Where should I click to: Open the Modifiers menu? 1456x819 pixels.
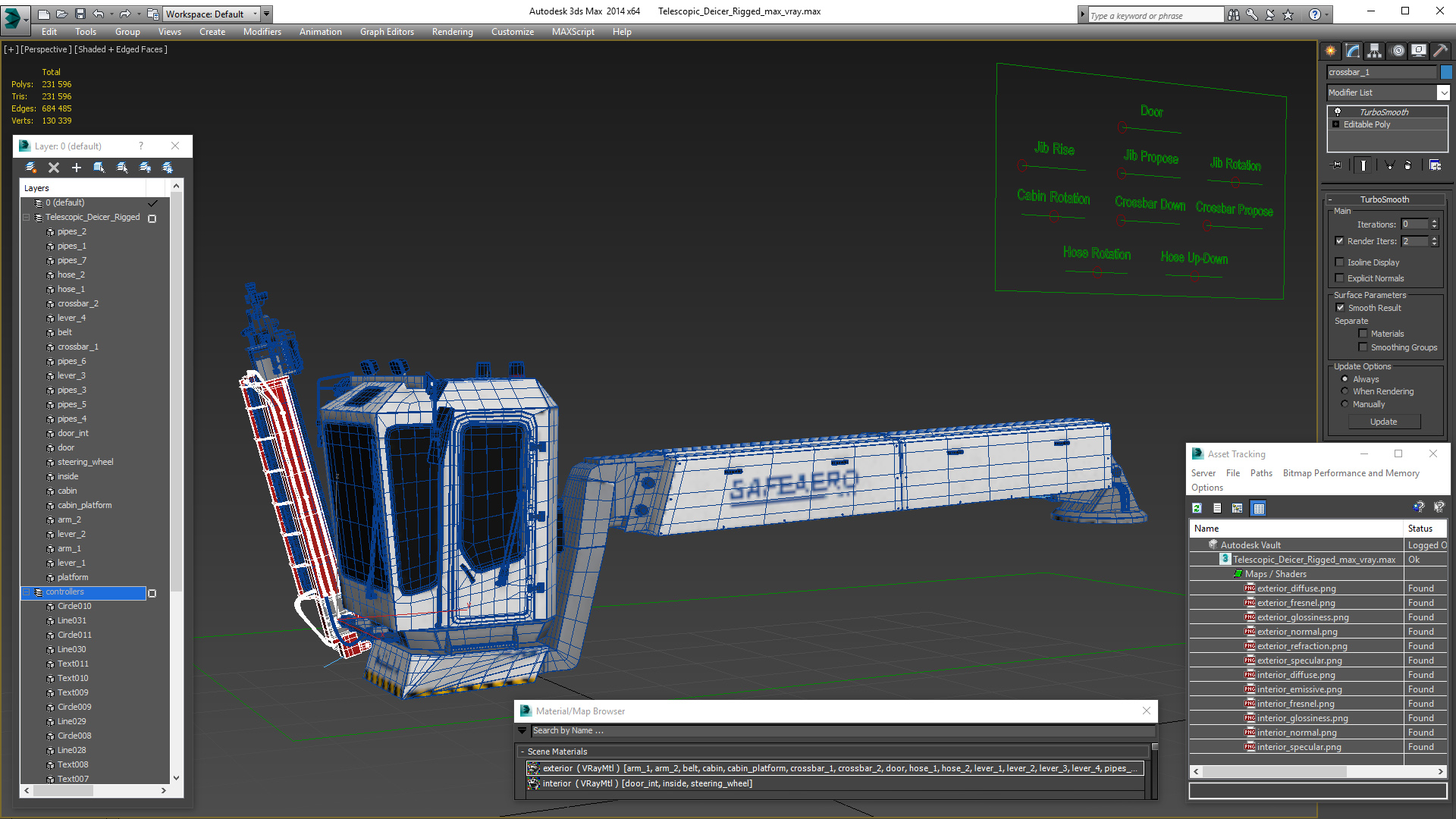262,32
